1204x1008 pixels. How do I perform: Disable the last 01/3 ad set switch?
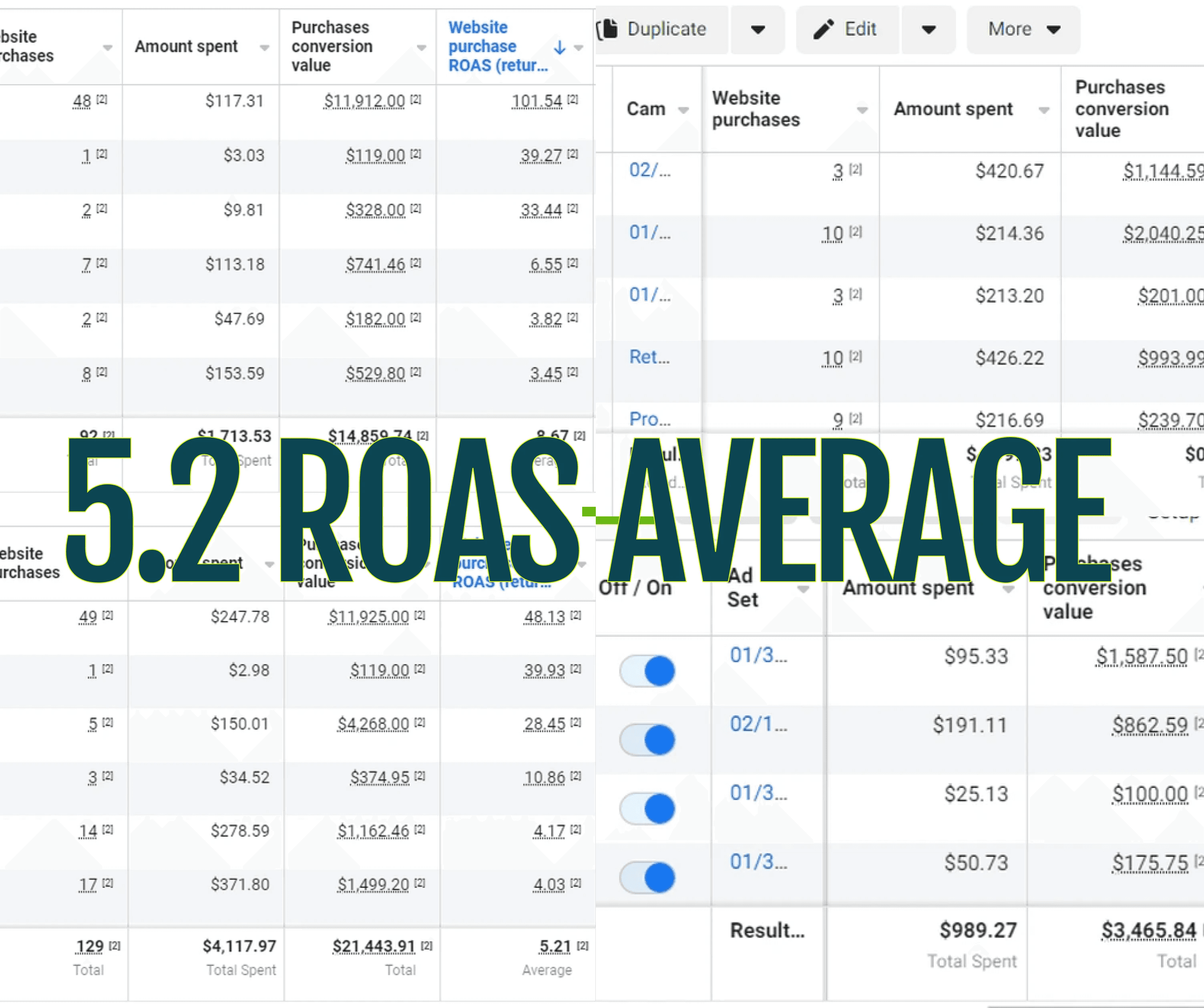pos(647,877)
